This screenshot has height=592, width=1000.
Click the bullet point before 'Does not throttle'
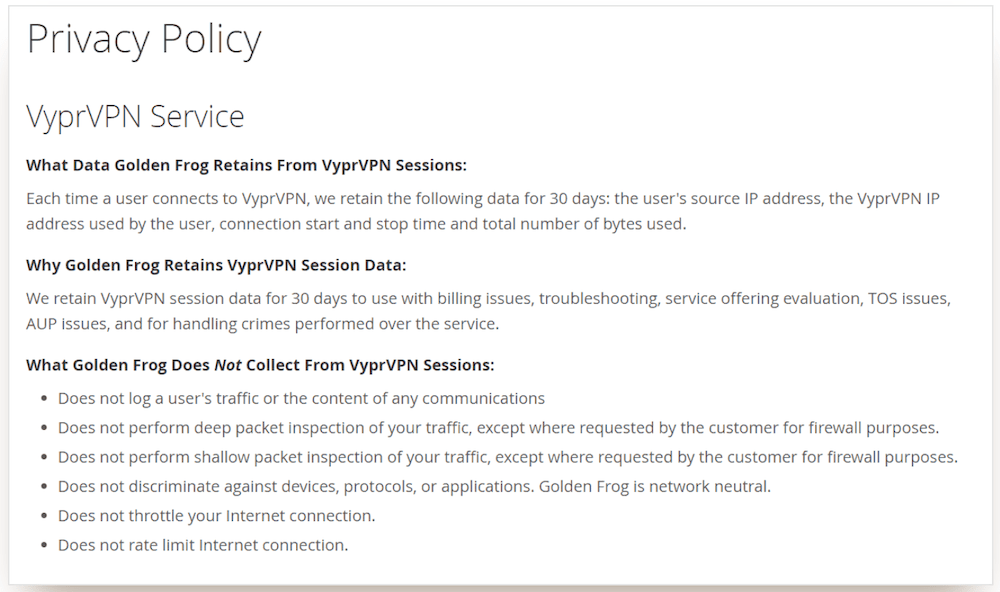click(x=44, y=517)
